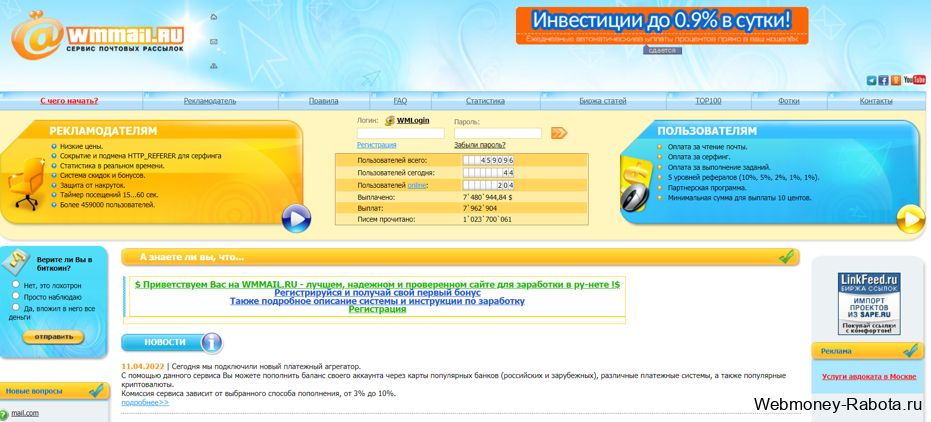Open TOP100 menu item
Screen dimensions: 931x422
tap(708, 101)
